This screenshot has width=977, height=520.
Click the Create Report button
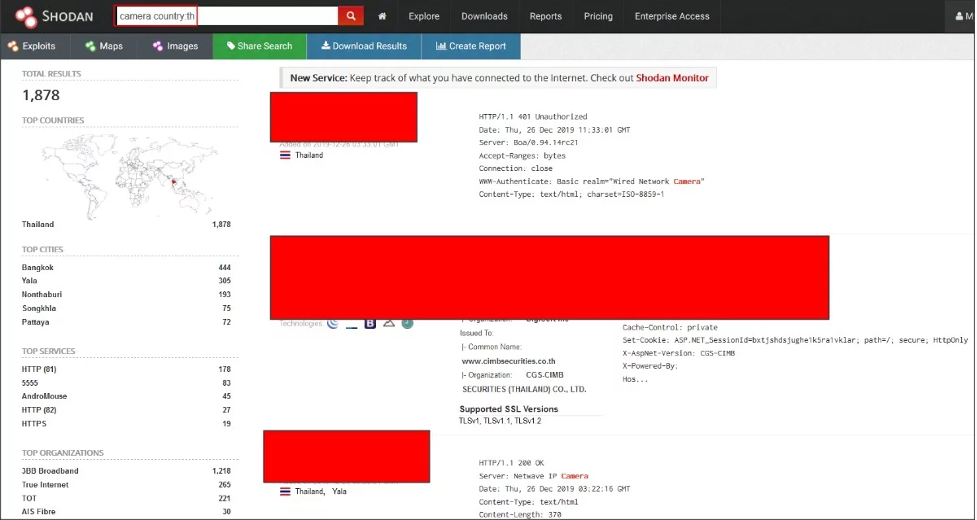(471, 46)
